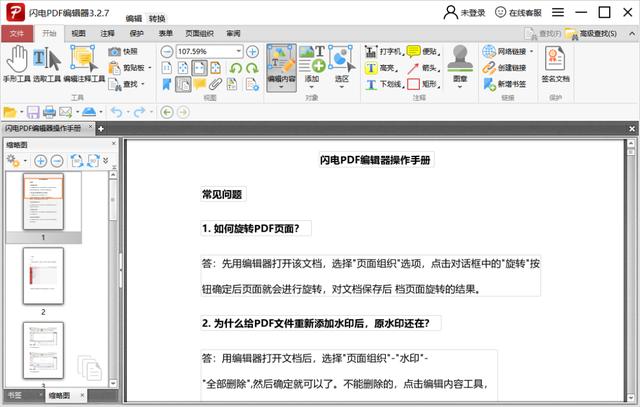Select the Highlight tool (高亮)
Viewport: 640px width, 407px height.
(381, 68)
